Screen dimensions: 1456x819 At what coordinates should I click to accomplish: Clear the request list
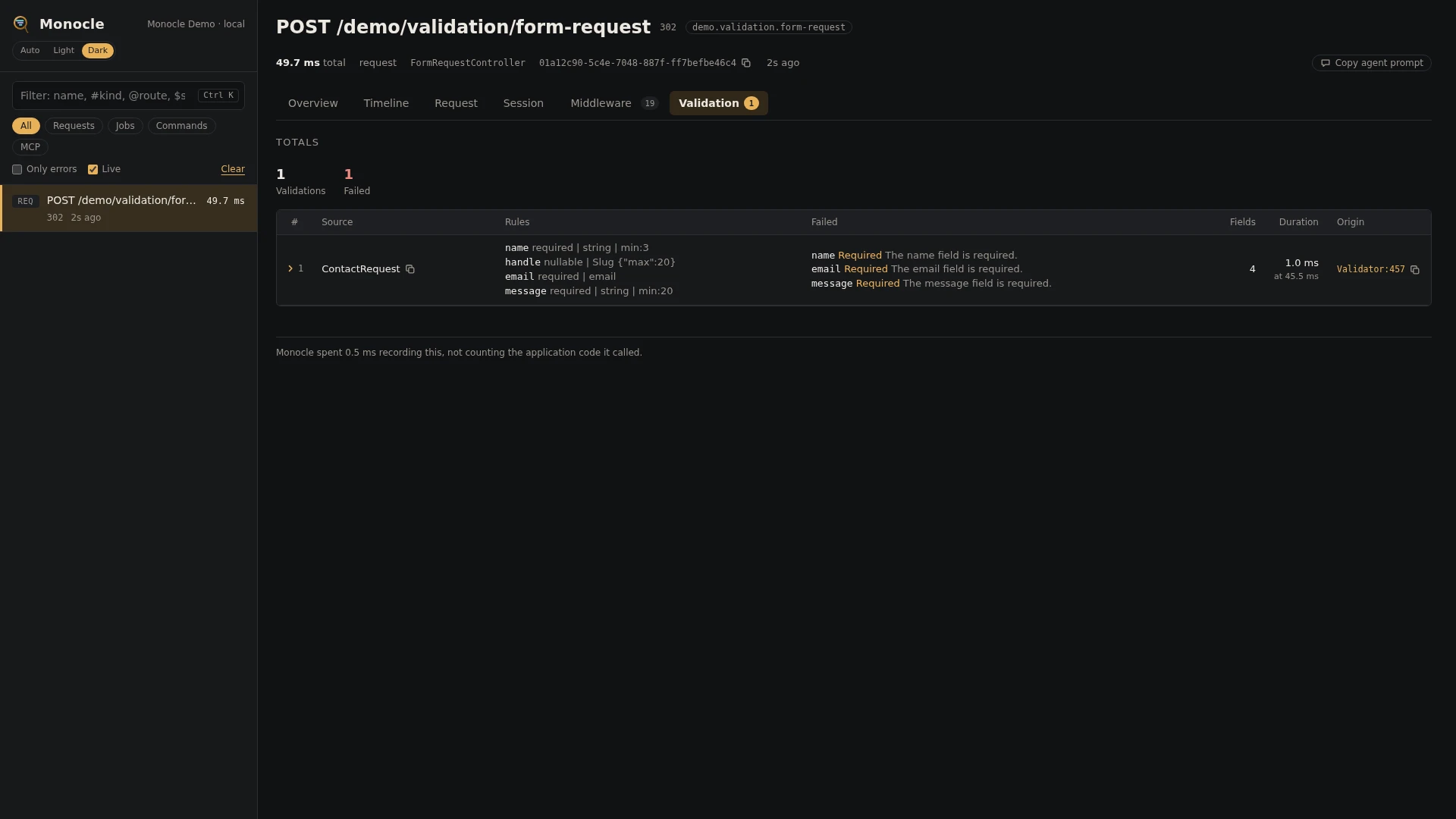pyautogui.click(x=233, y=169)
